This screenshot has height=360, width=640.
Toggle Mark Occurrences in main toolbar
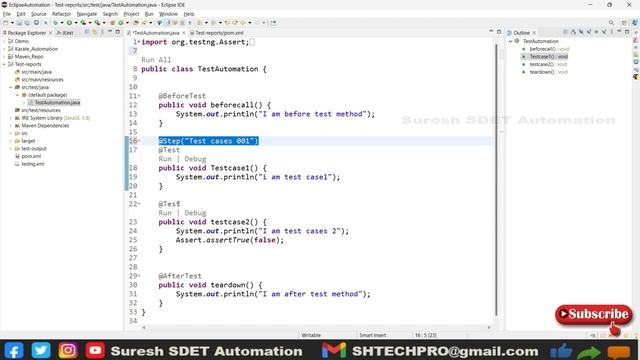click(168, 23)
